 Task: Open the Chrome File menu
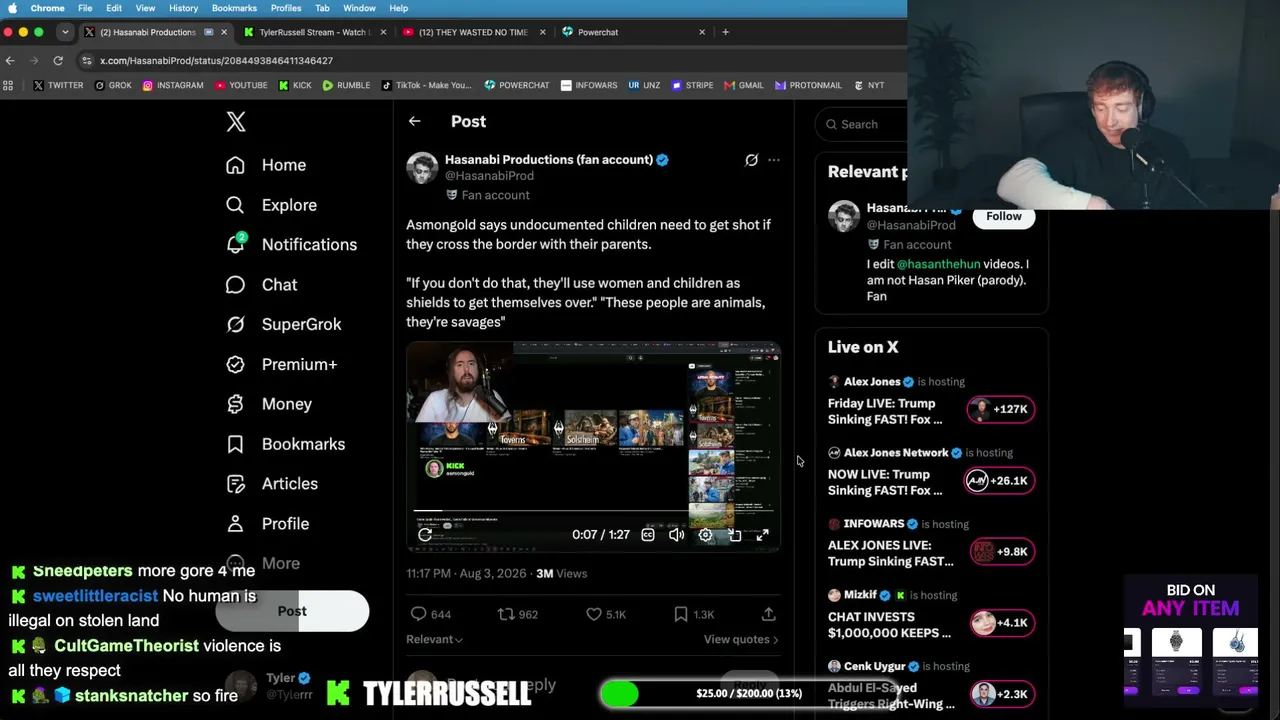(85, 8)
